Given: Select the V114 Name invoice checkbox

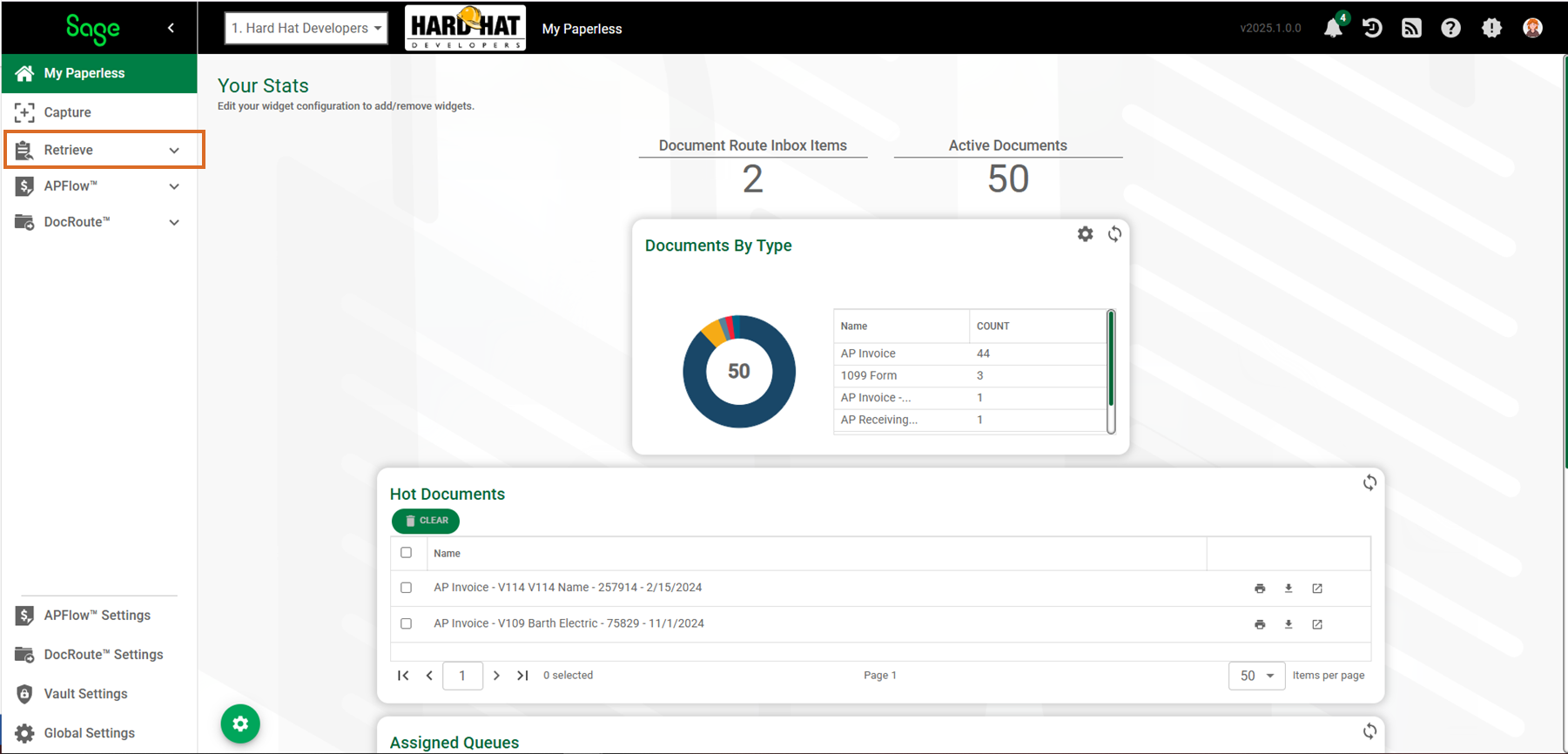Looking at the screenshot, I should 406,588.
